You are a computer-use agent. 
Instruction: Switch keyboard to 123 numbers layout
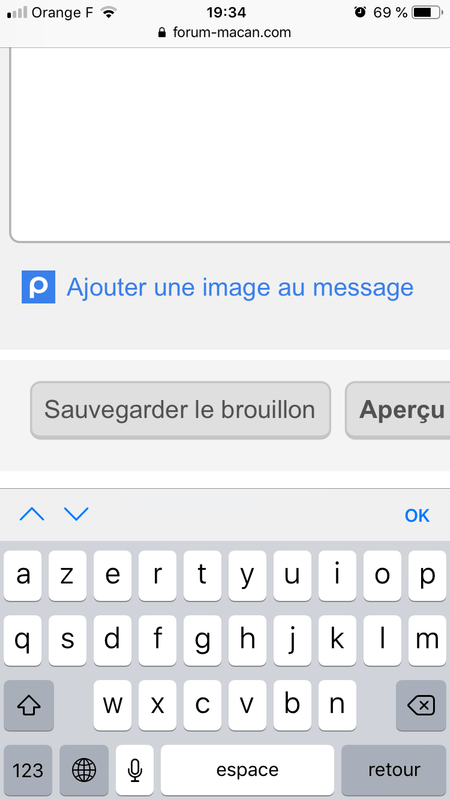tap(28, 769)
